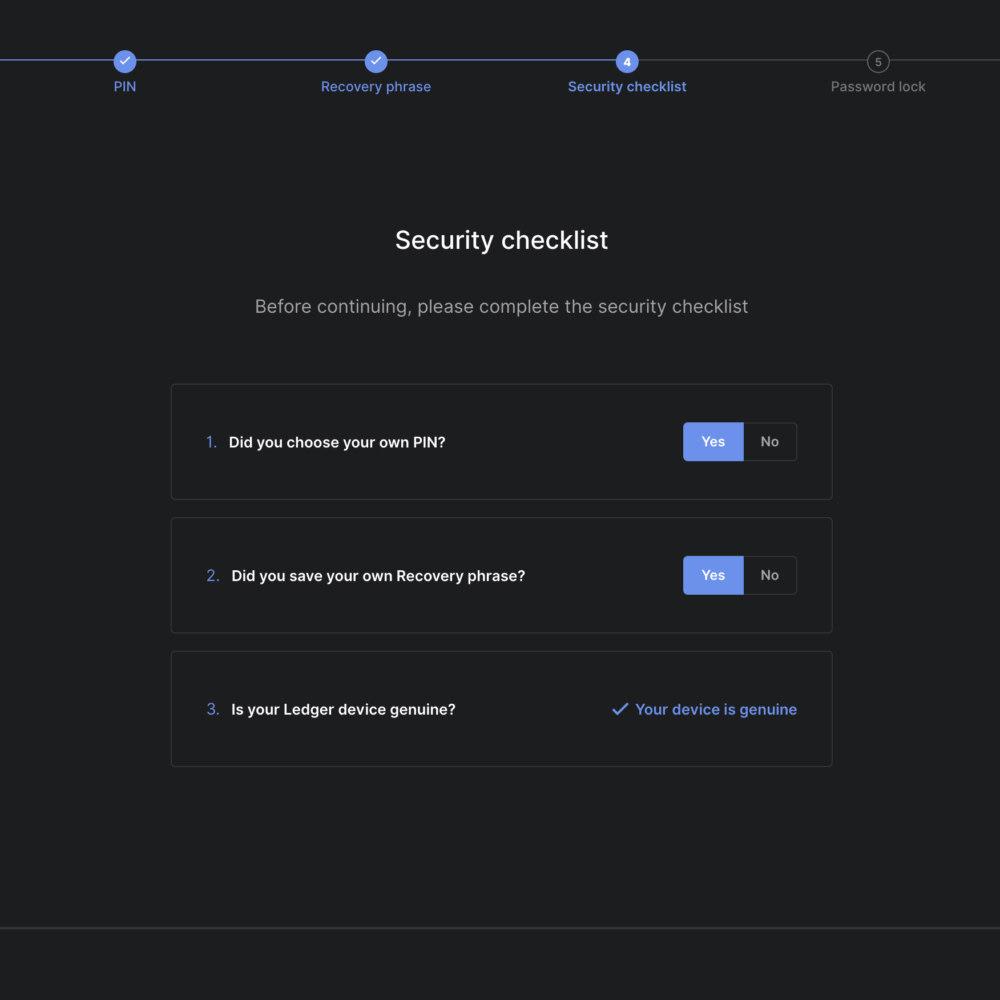This screenshot has width=1000, height=1000.
Task: Go back to the PIN step label
Action: [125, 87]
